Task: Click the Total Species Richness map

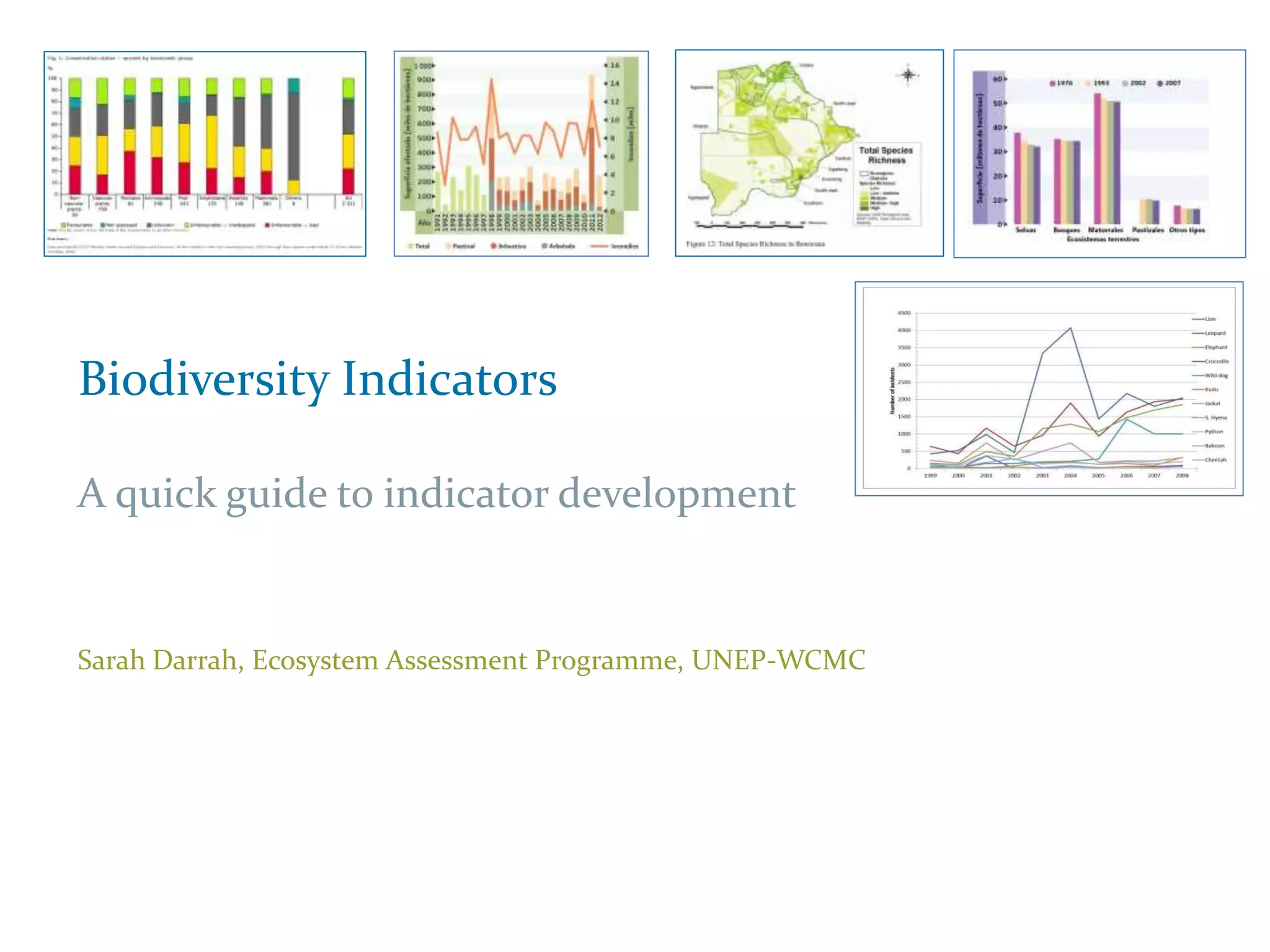Action: [x=809, y=153]
